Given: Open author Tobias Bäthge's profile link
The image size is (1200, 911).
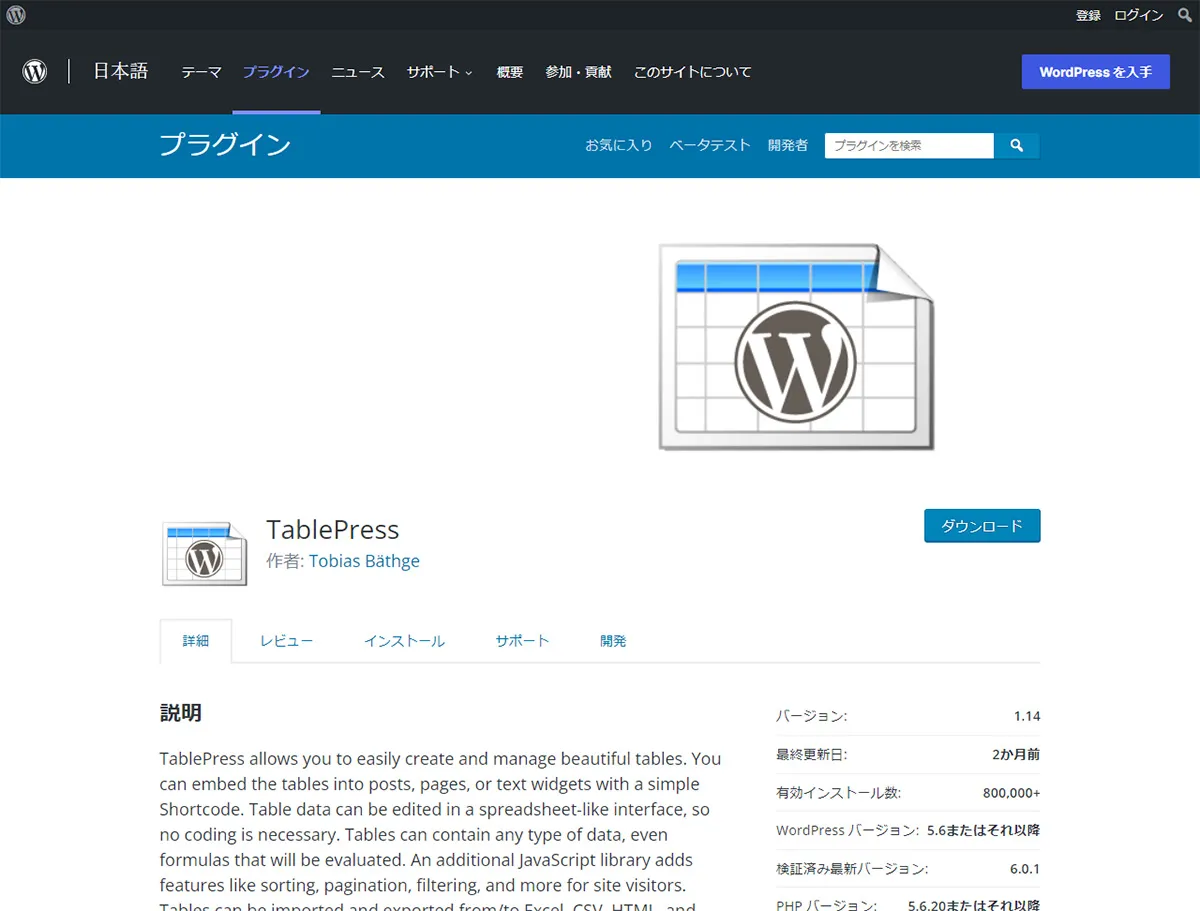Looking at the screenshot, I should (x=364, y=561).
